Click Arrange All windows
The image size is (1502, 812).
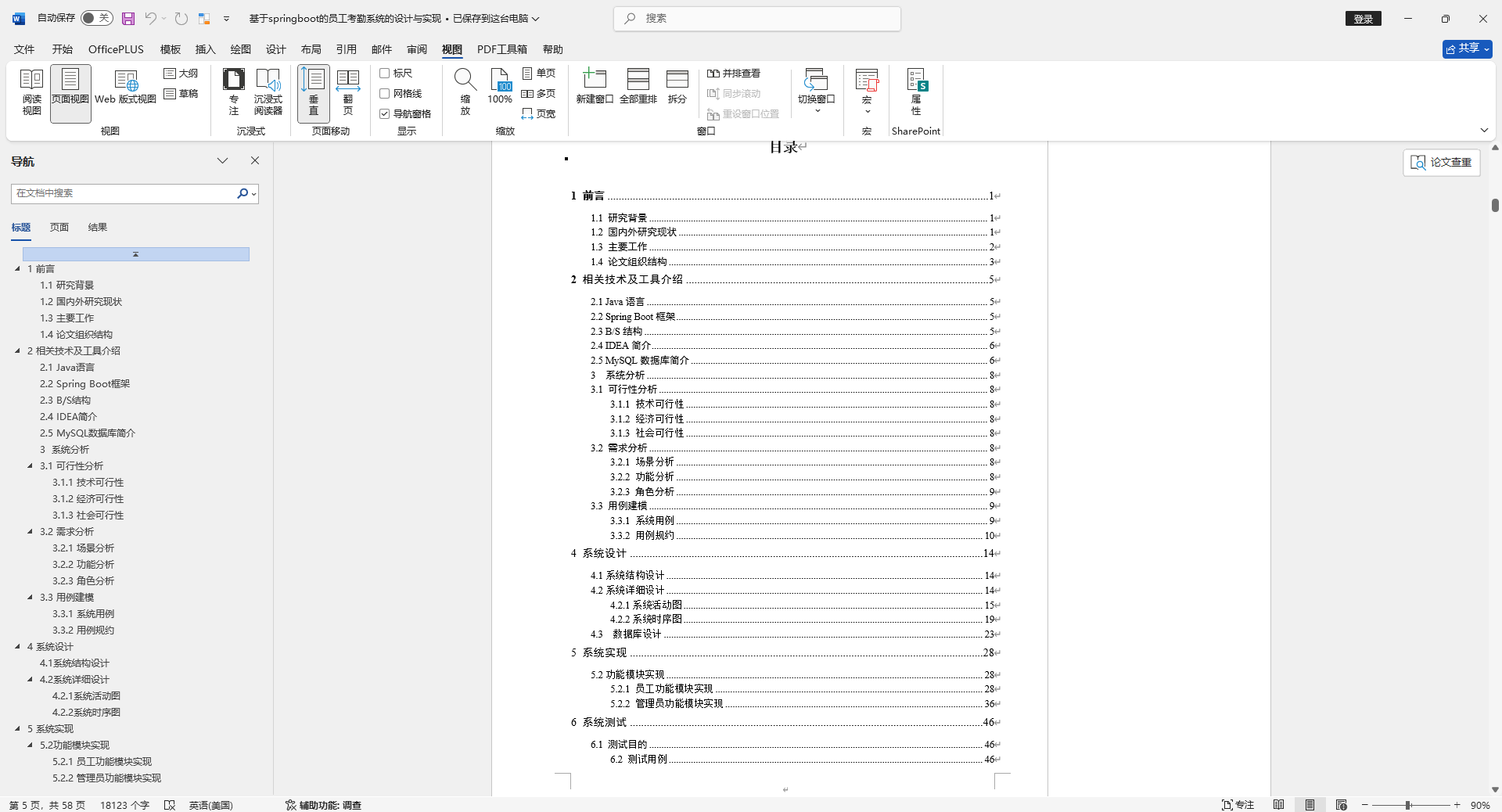(638, 88)
